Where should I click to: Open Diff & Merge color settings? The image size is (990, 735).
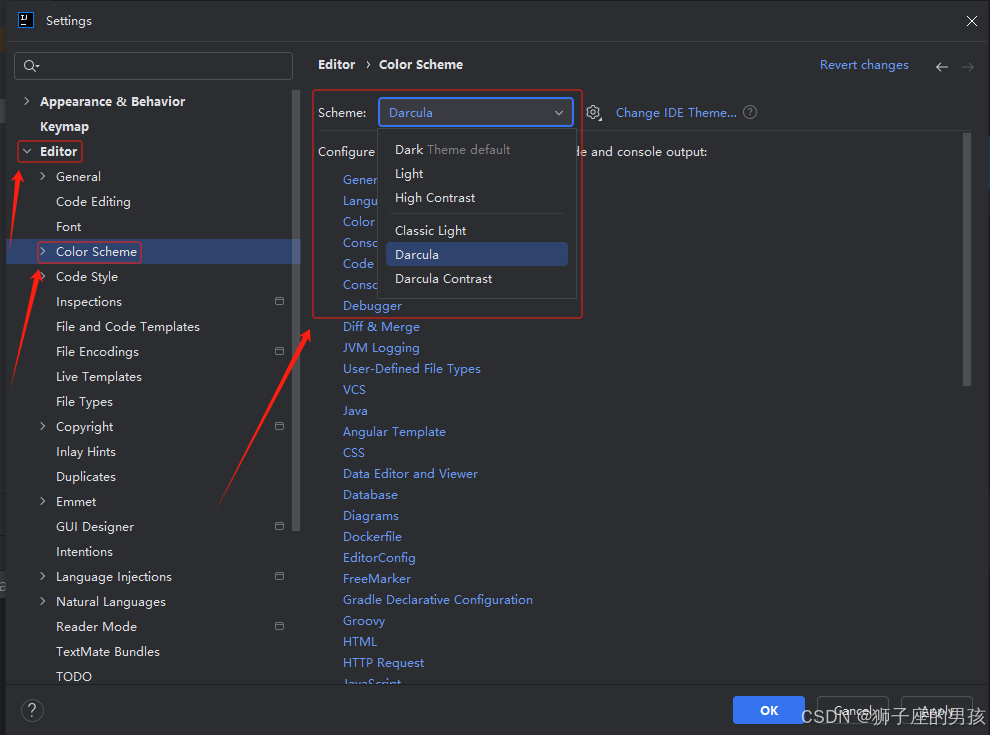pos(381,326)
